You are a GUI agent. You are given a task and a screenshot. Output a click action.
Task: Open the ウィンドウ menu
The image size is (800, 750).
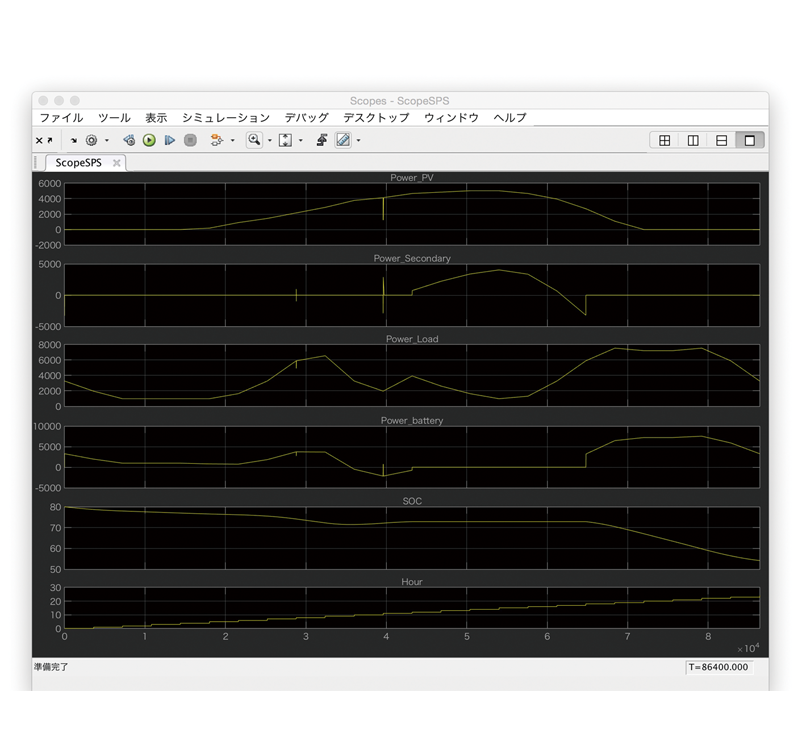[452, 118]
